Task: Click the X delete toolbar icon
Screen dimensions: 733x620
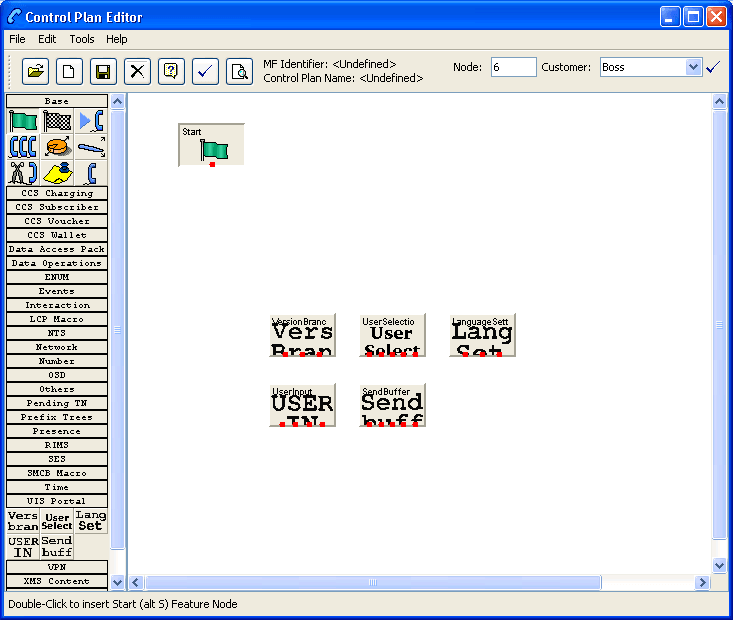Action: click(137, 72)
